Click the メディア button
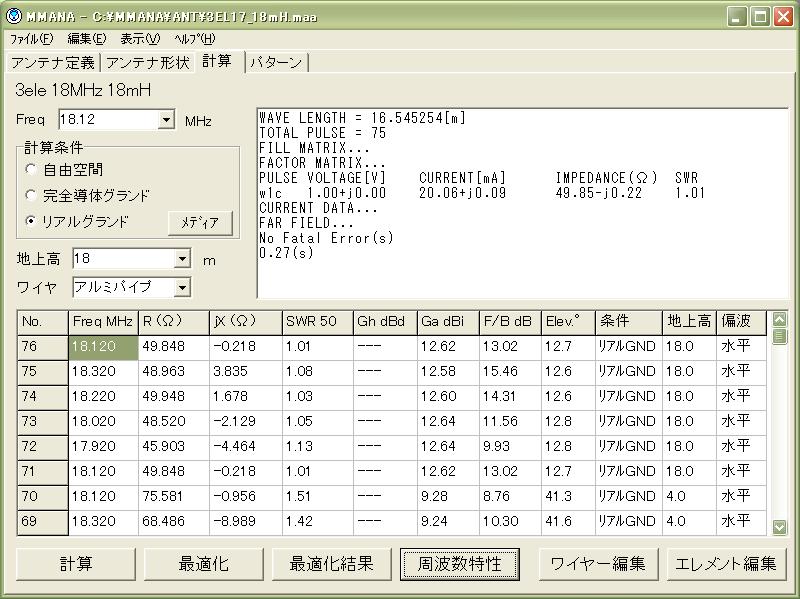The image size is (800, 599). [200, 222]
